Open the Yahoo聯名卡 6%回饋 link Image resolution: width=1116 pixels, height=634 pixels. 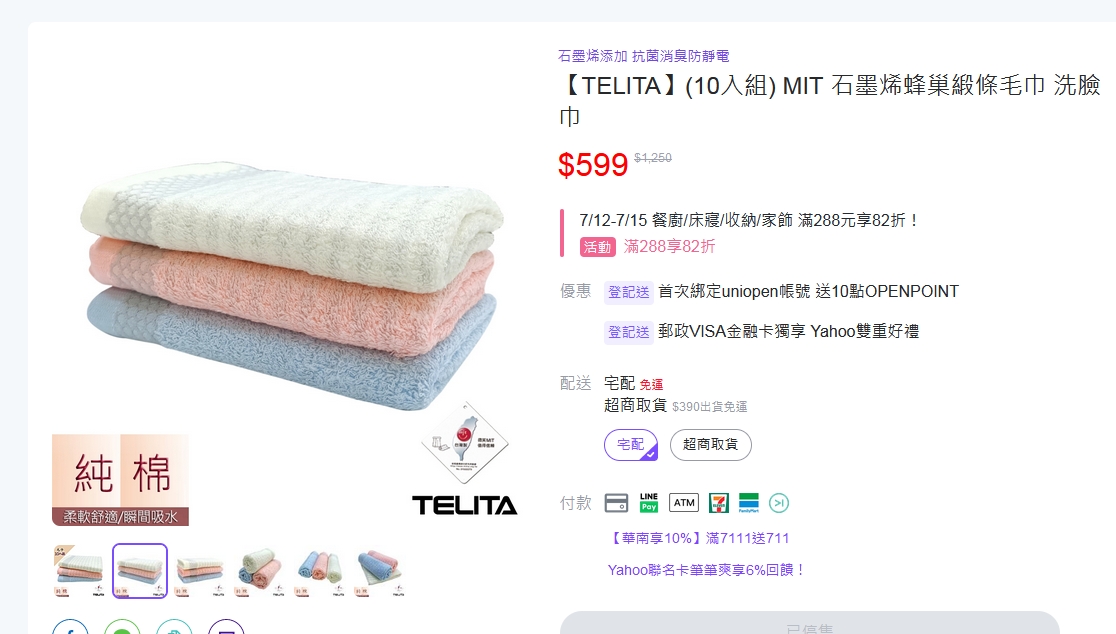coord(706,570)
